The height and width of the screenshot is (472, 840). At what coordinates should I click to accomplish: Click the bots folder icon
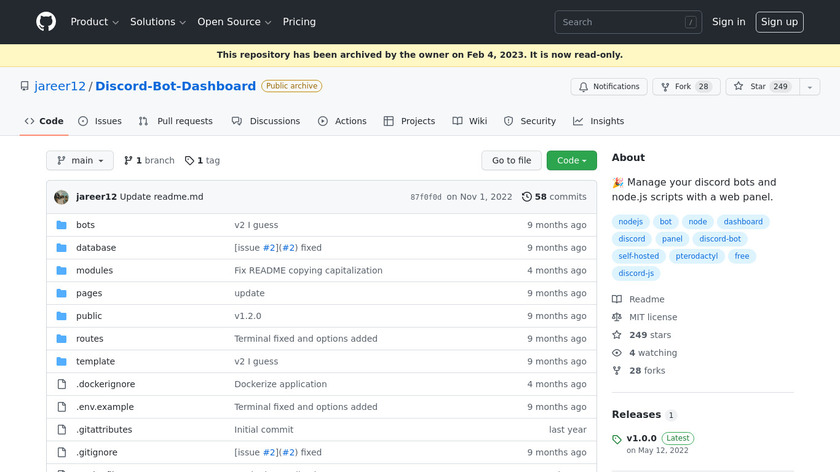pyautogui.click(x=61, y=225)
